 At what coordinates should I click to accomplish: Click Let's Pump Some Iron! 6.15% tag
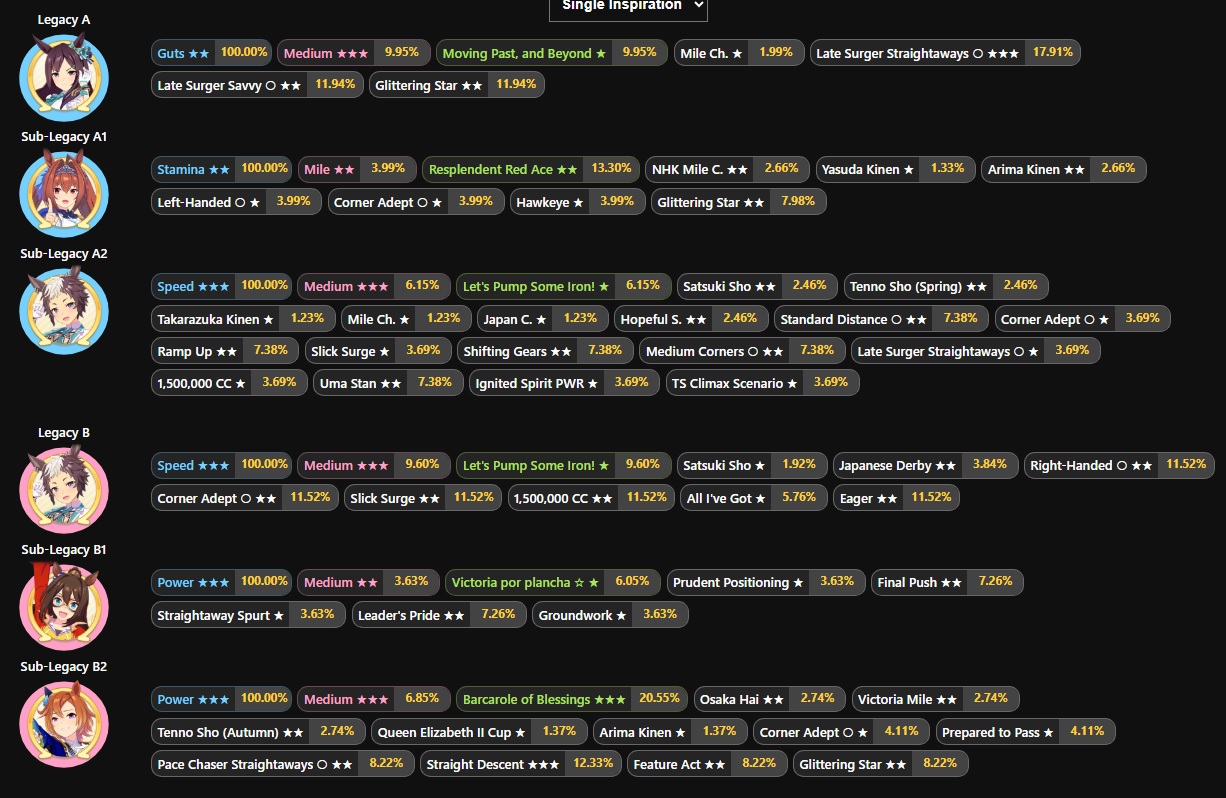coord(563,286)
